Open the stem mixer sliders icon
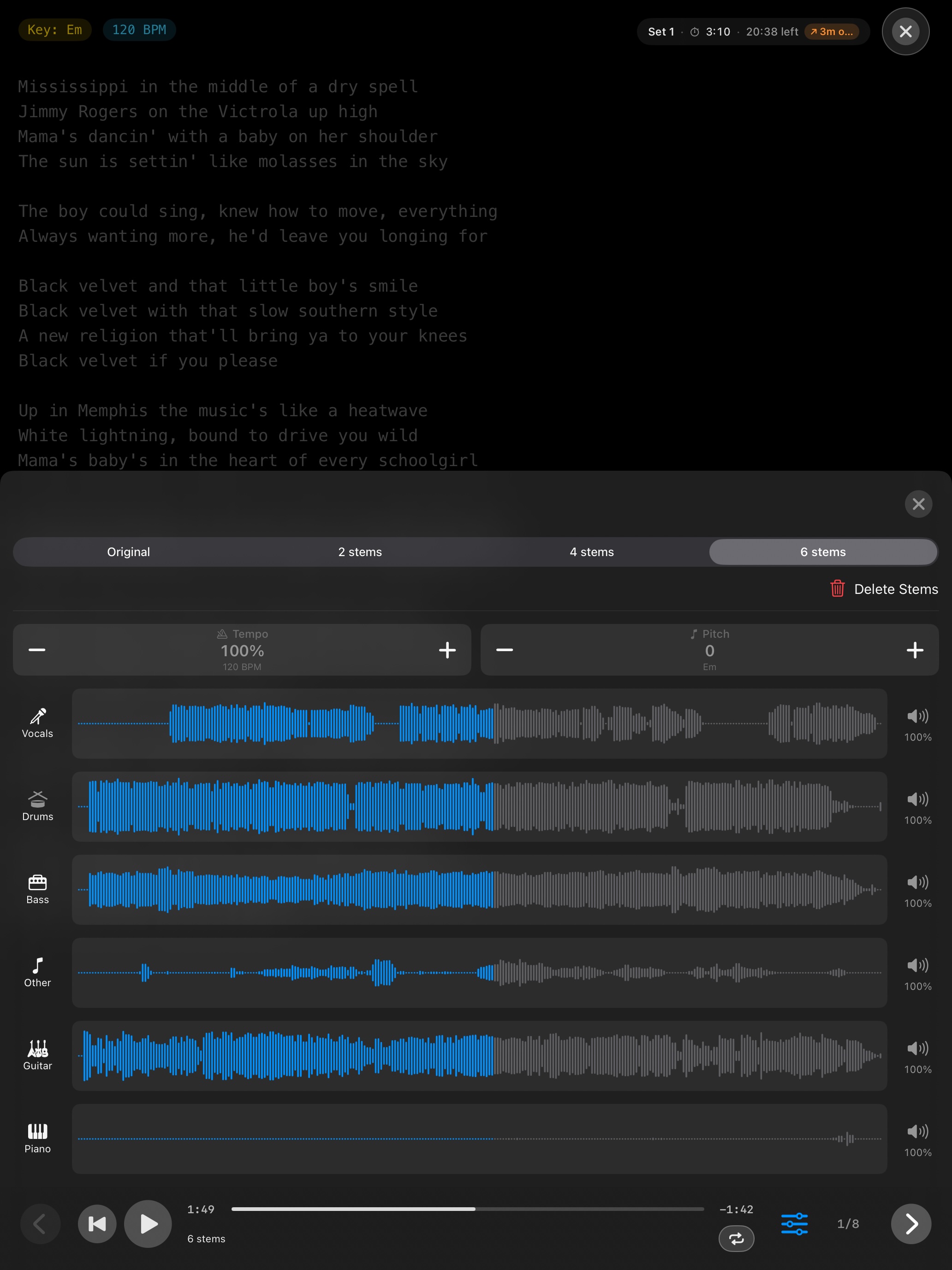 point(794,1223)
